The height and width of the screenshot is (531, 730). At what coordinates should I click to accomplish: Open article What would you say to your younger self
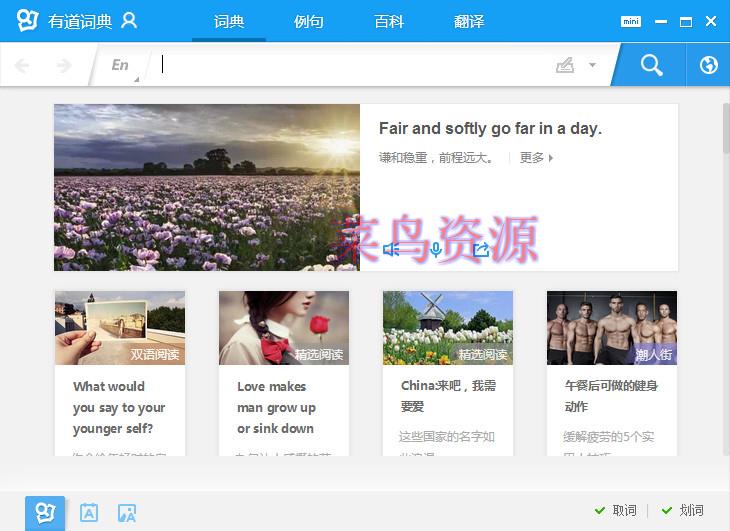coord(119,407)
